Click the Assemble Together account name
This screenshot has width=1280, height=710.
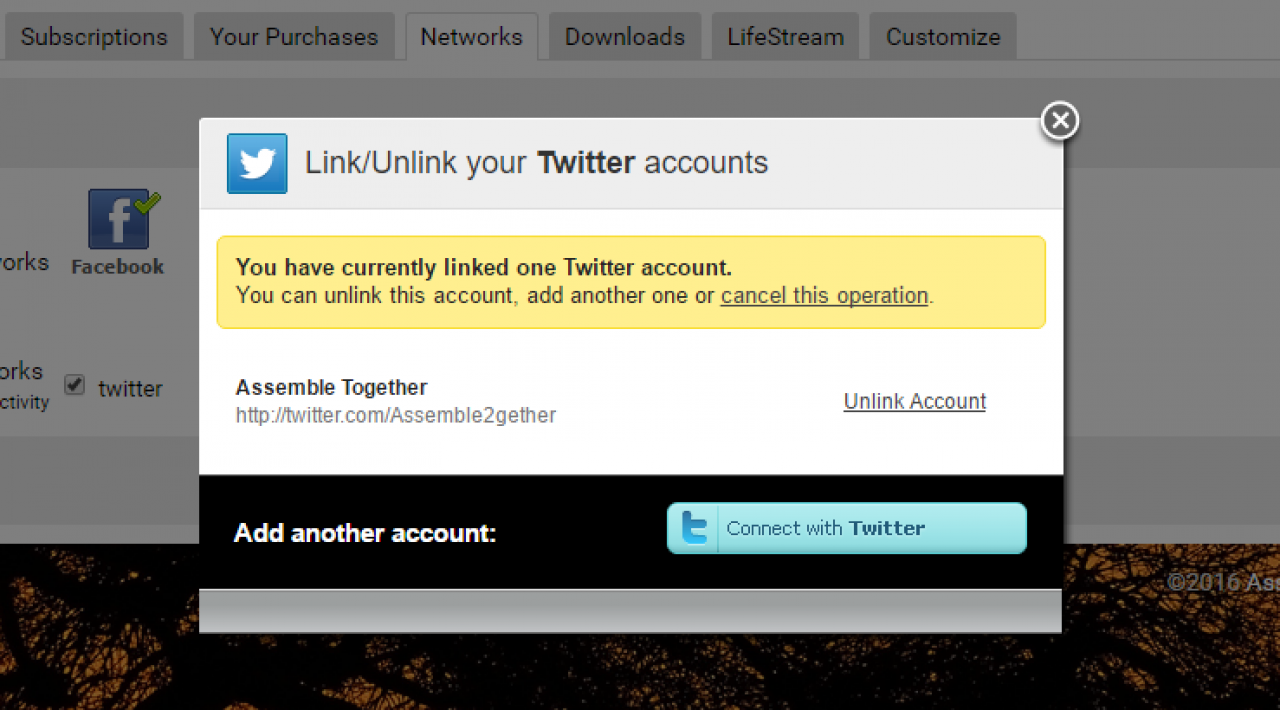331,387
